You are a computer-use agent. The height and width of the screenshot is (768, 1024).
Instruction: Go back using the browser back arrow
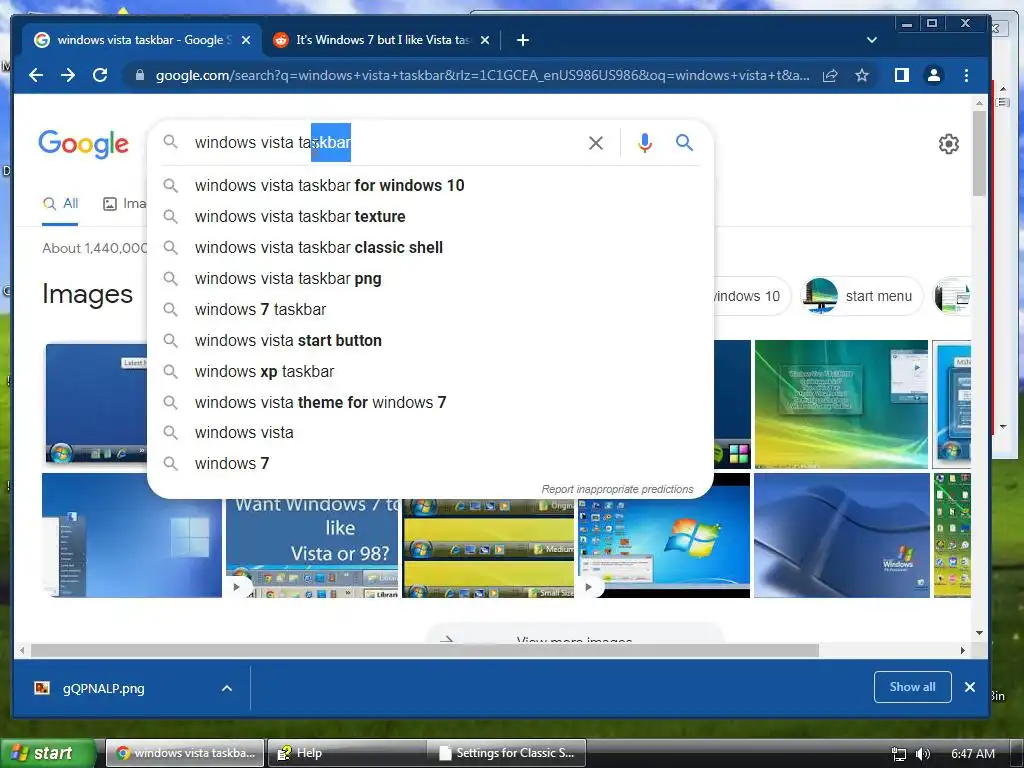pyautogui.click(x=36, y=75)
